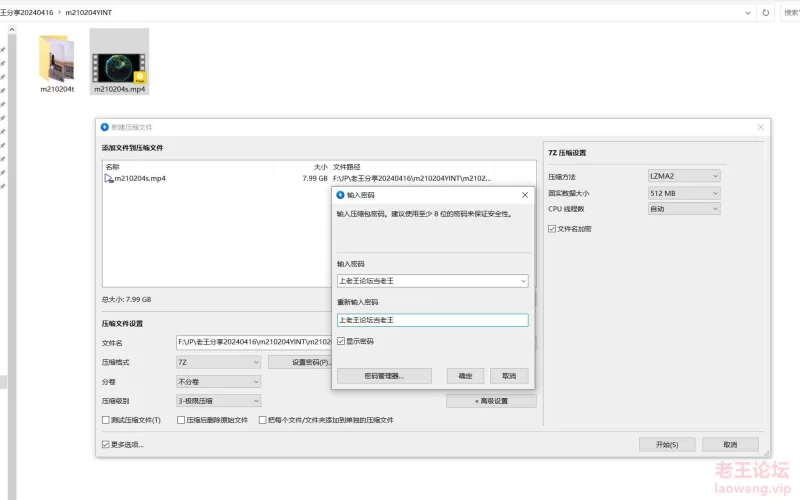Close the 新建压缩文件 dialog
Viewport: 800px width, 500px height.
[760, 127]
